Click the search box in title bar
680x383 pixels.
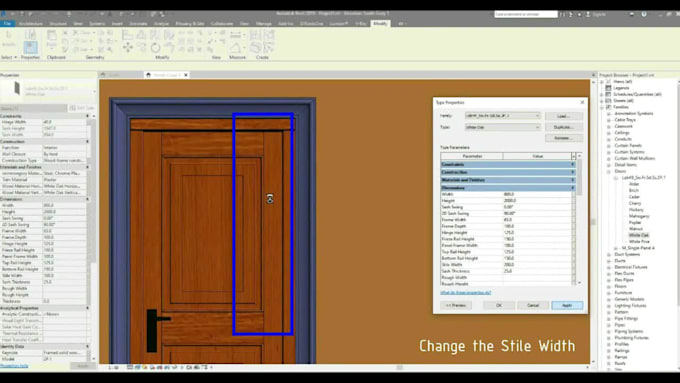click(526, 14)
